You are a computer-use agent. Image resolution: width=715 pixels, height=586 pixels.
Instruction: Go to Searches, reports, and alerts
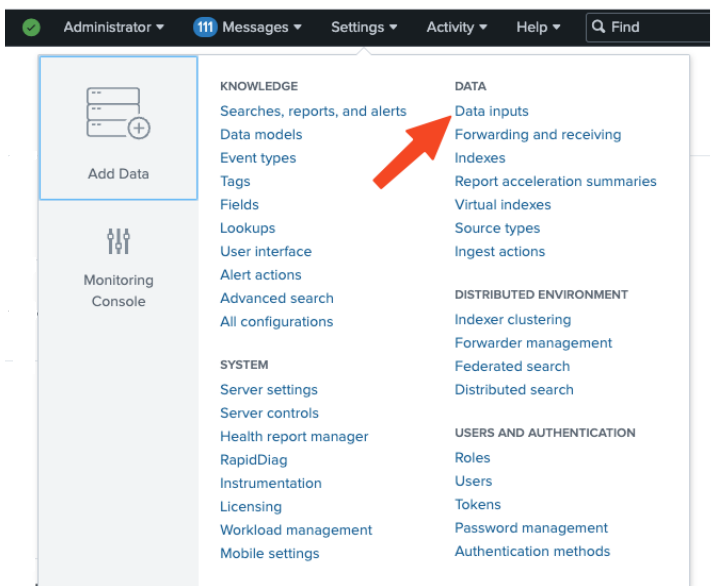pyautogui.click(x=313, y=111)
